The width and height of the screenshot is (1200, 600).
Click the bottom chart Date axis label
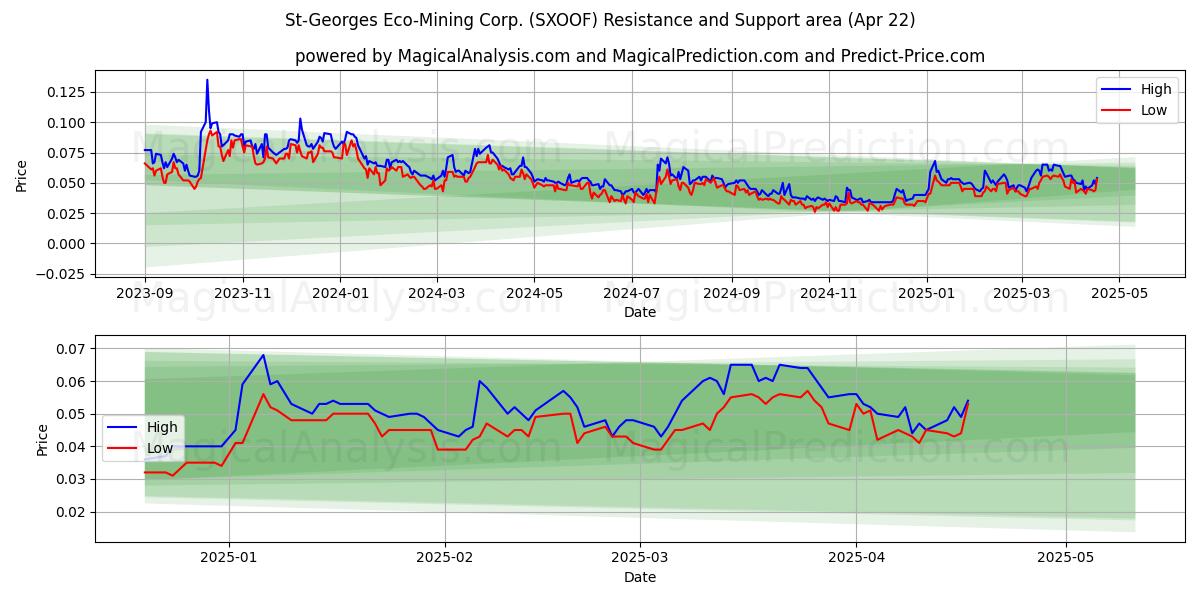click(x=640, y=577)
